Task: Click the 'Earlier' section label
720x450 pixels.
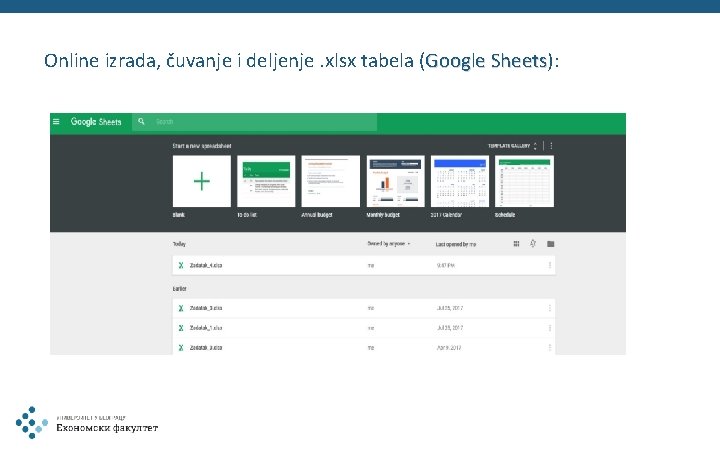Action: [x=180, y=289]
